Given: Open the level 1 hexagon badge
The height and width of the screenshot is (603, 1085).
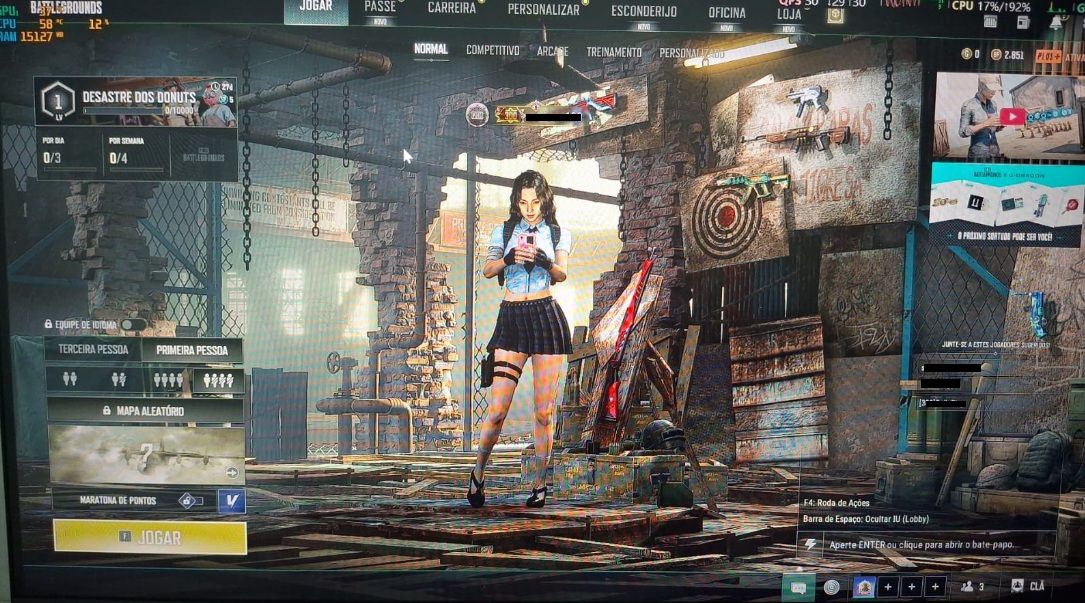Looking at the screenshot, I should (57, 101).
